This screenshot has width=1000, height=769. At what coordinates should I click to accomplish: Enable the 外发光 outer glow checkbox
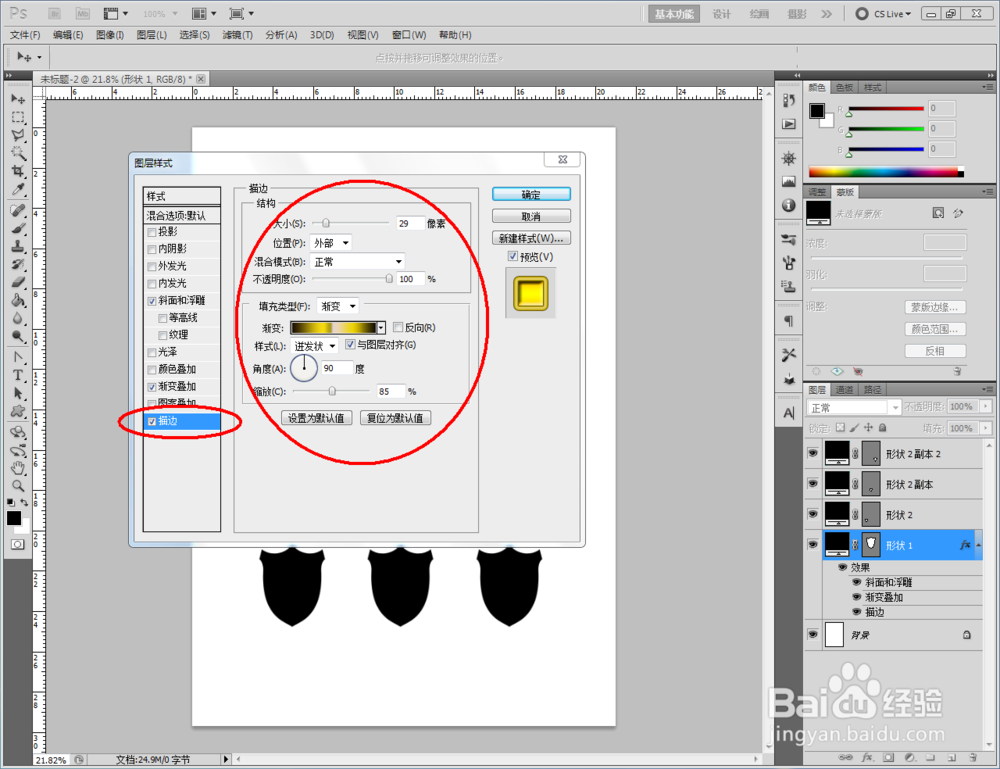coord(152,267)
